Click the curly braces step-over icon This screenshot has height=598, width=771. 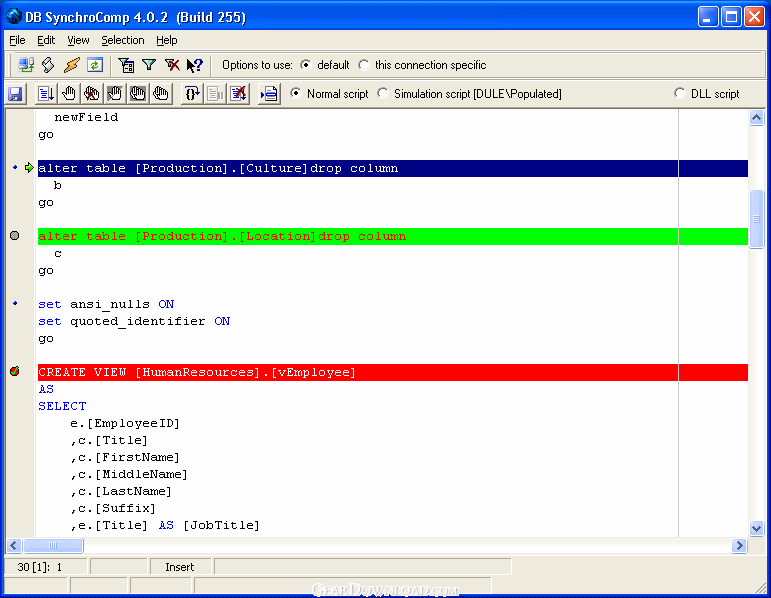(192, 93)
